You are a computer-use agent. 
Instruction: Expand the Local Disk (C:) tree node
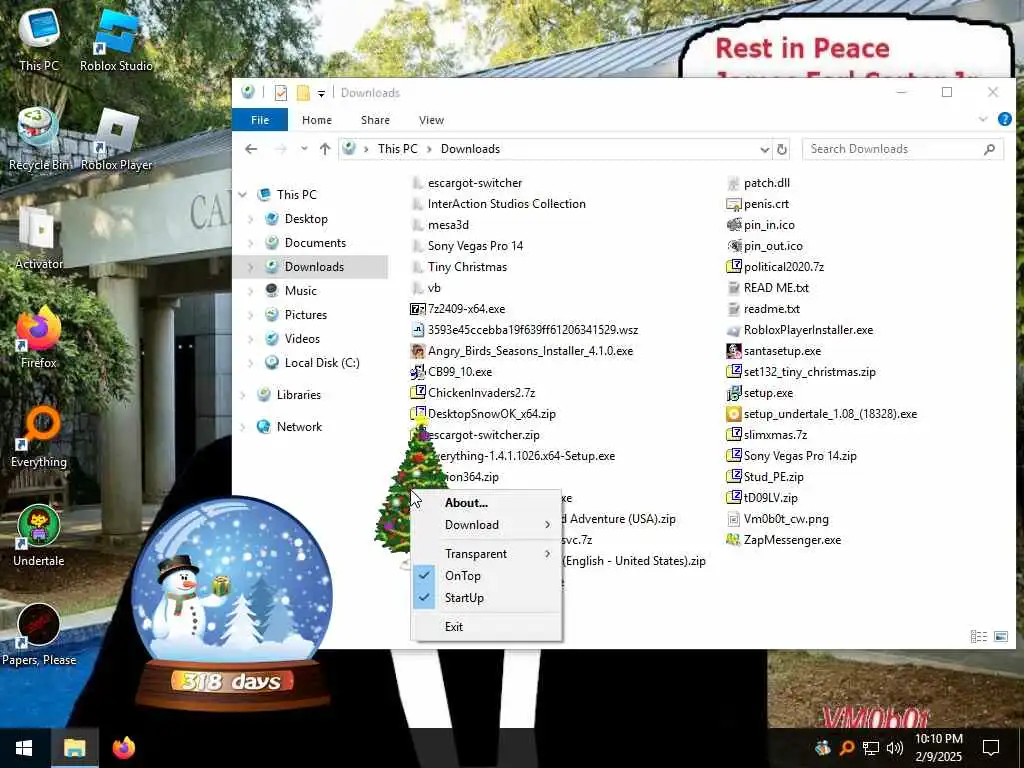point(251,363)
